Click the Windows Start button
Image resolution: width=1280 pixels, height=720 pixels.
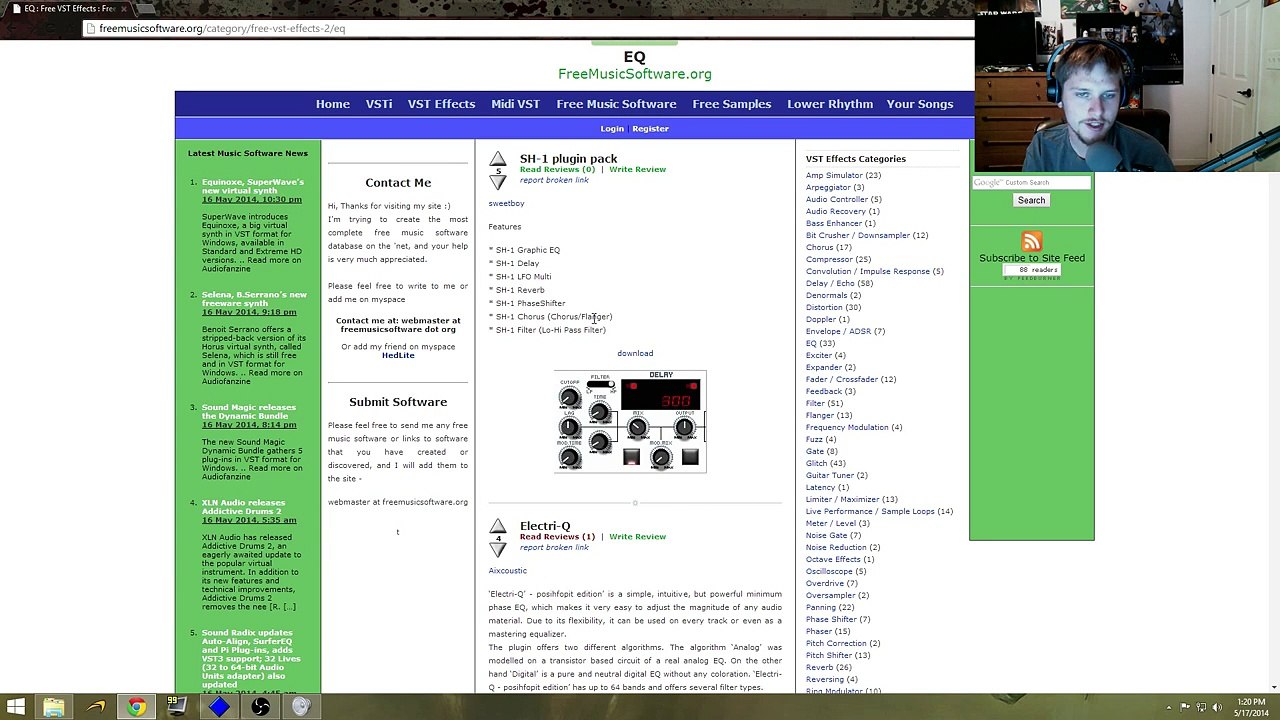16,708
